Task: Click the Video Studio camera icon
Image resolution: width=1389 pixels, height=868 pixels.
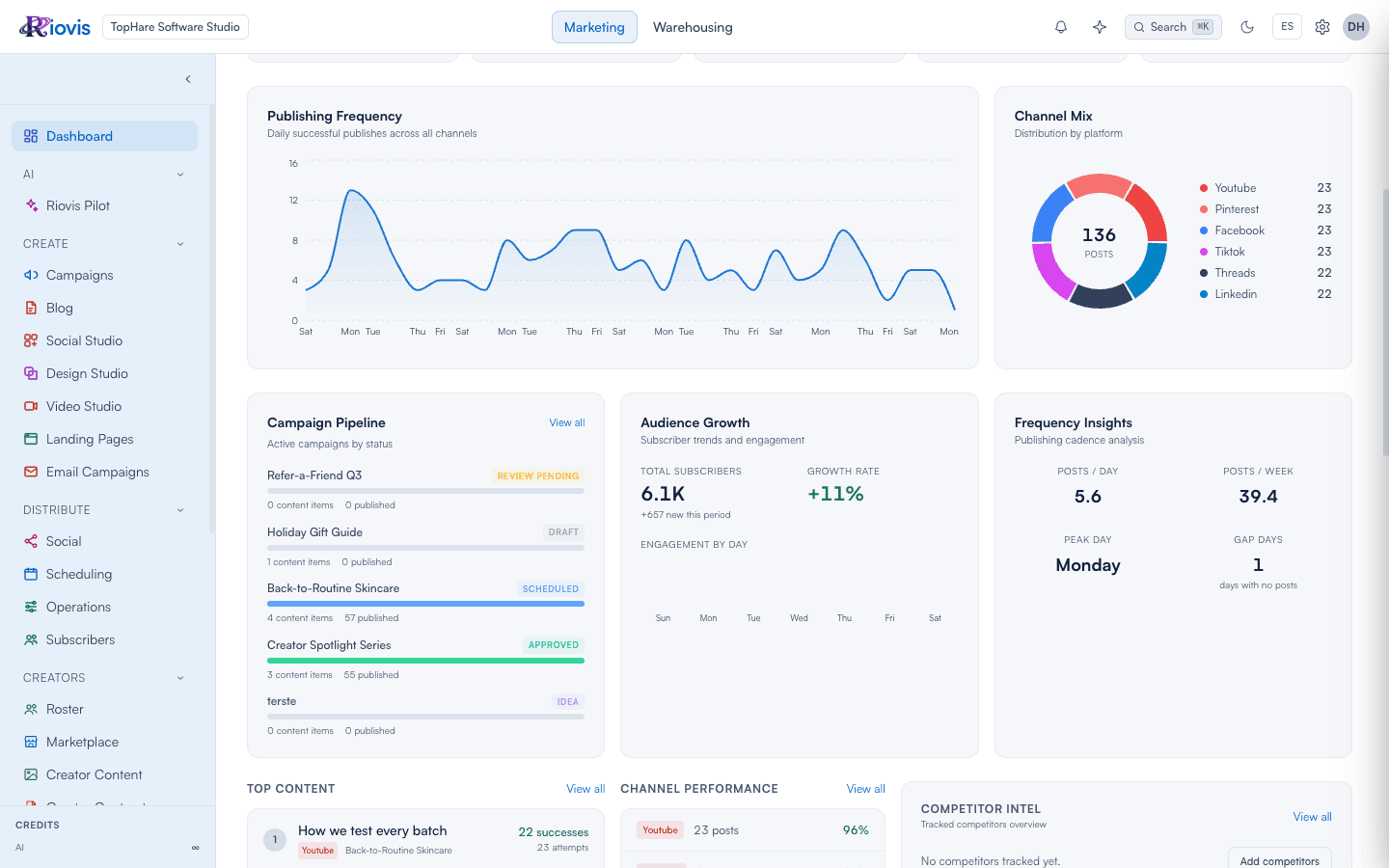Action: (31, 406)
